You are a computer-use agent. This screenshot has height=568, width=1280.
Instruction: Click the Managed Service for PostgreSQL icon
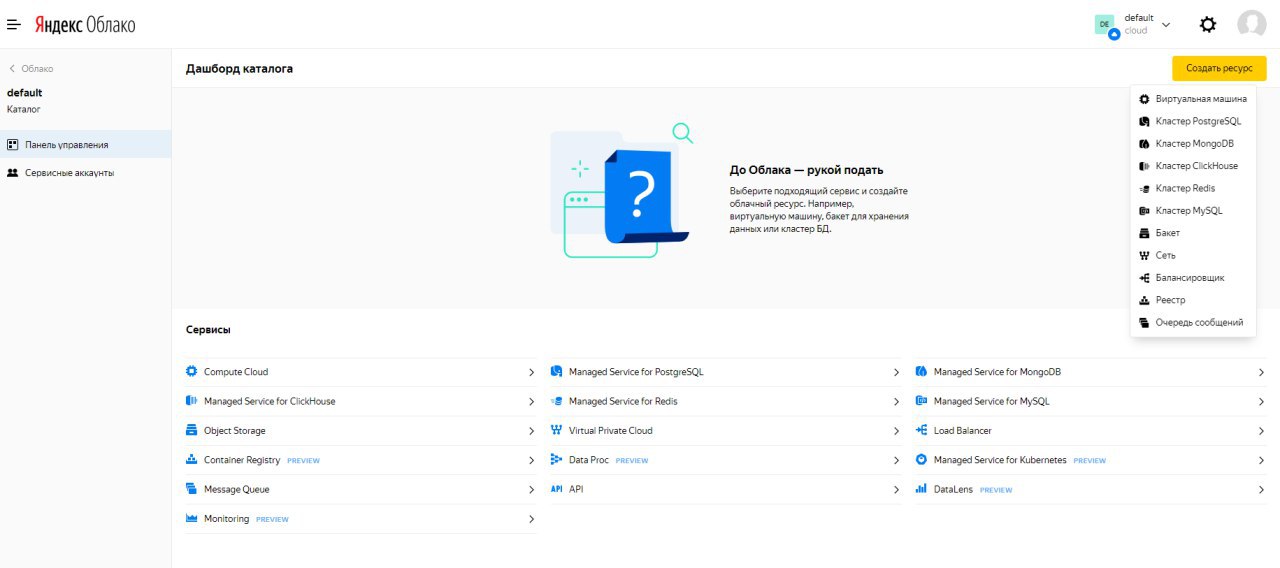click(557, 372)
